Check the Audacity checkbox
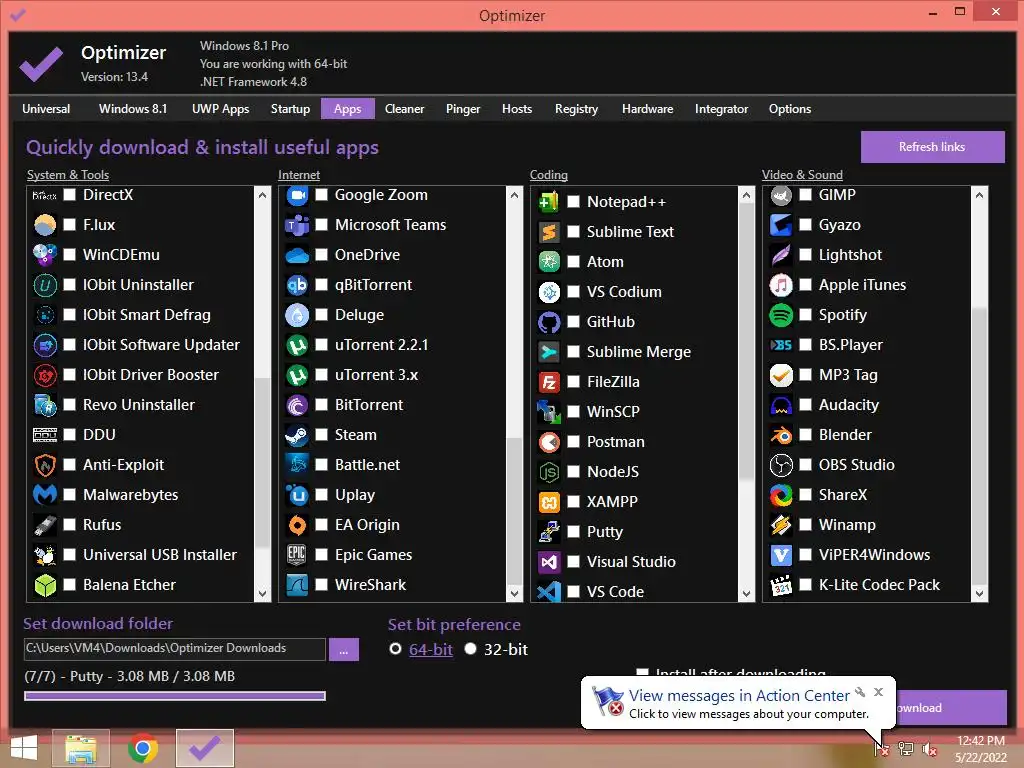The width and height of the screenshot is (1024, 768). click(806, 404)
